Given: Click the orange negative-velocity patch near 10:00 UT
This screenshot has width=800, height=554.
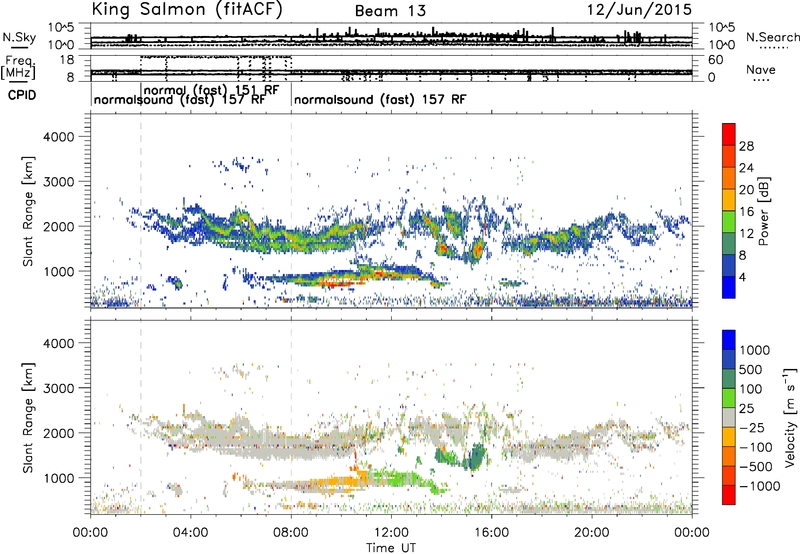Looking at the screenshot, I should pos(341,482).
